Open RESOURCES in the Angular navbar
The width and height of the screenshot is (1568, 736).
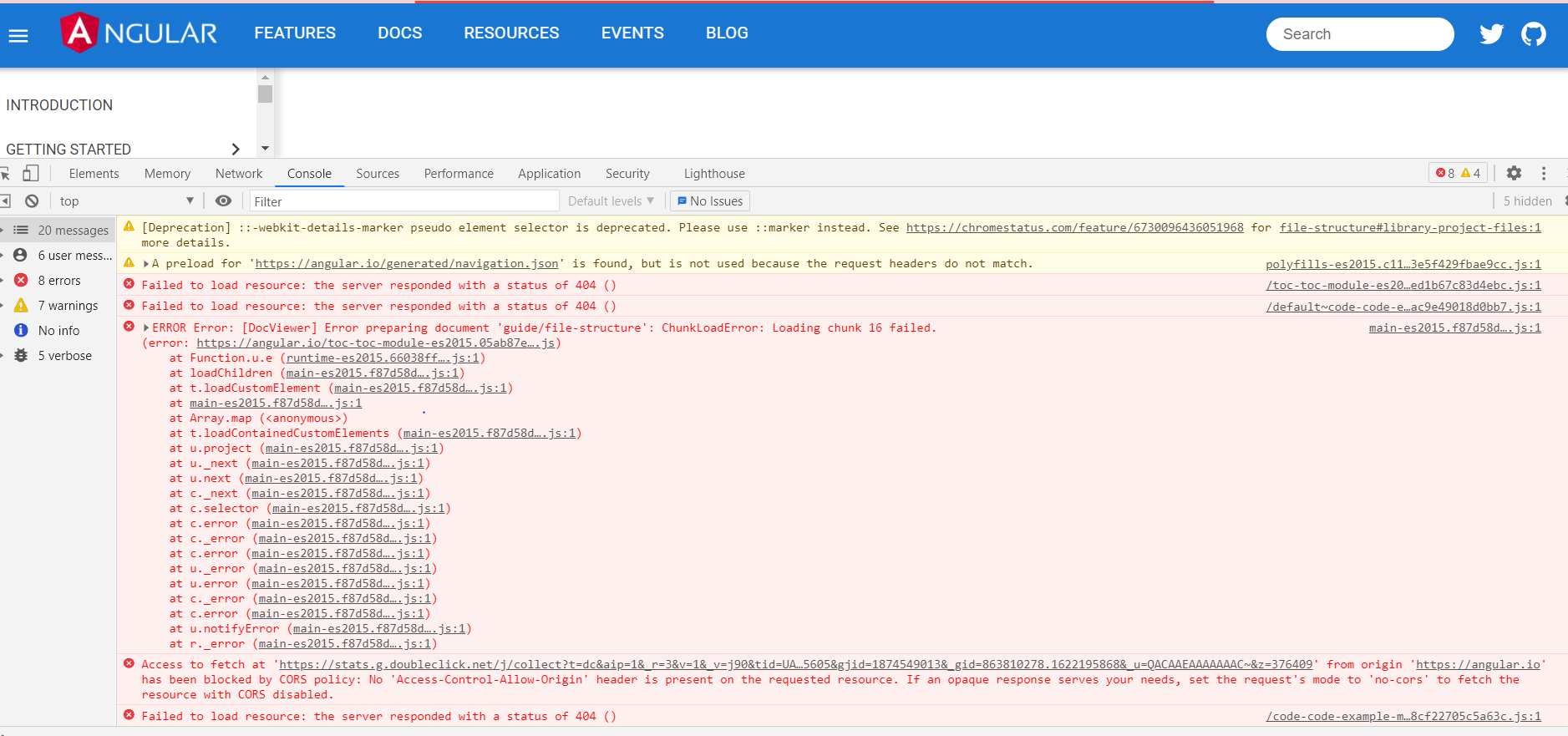tap(511, 33)
